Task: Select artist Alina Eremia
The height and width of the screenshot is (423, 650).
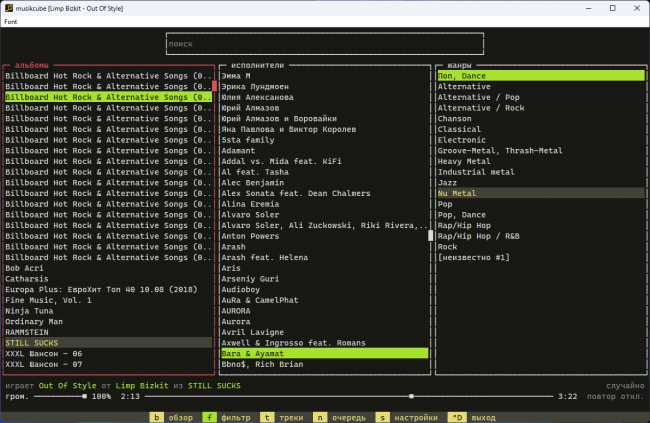Action: point(325,204)
